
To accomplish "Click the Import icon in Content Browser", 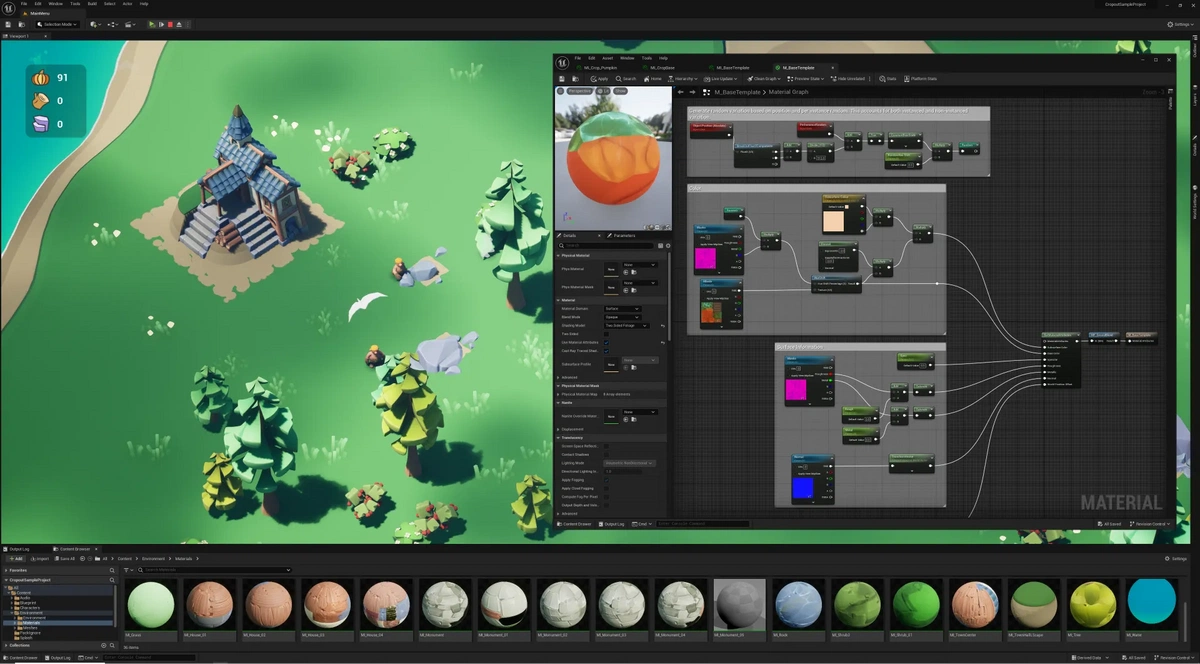I will point(40,559).
